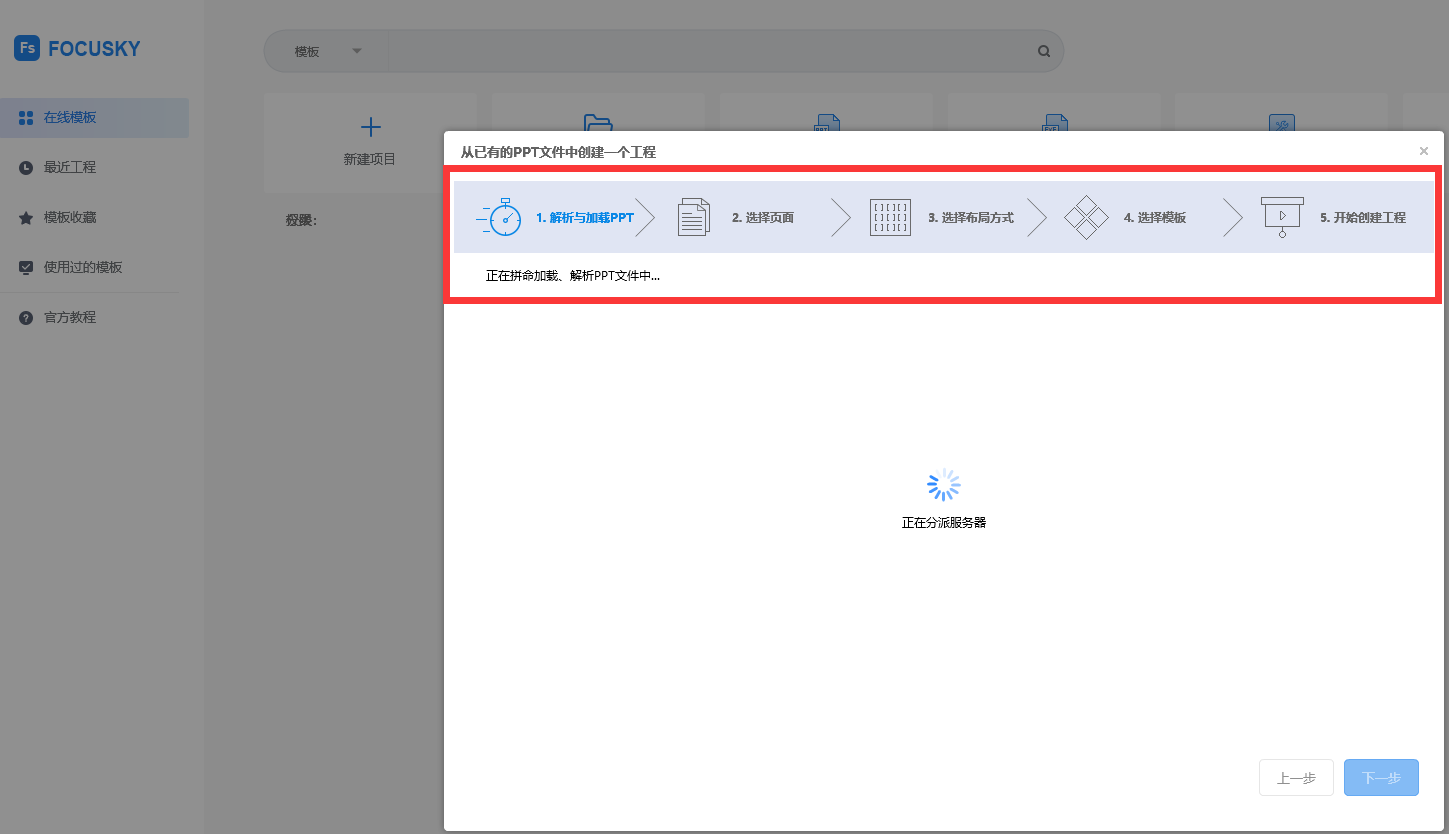Viewport: 1449px width, 834px height.
Task: Open 在线模板 in the sidebar
Action: click(x=94, y=118)
